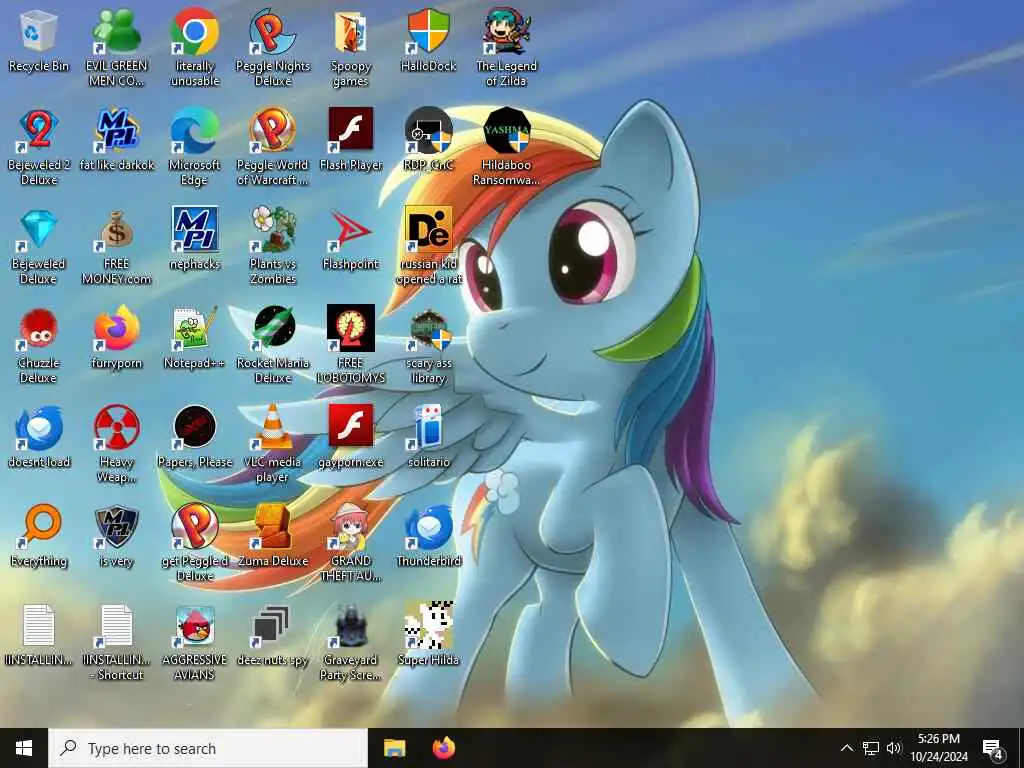Select the HalloDock shield icon
The image size is (1024, 768).
tap(428, 32)
